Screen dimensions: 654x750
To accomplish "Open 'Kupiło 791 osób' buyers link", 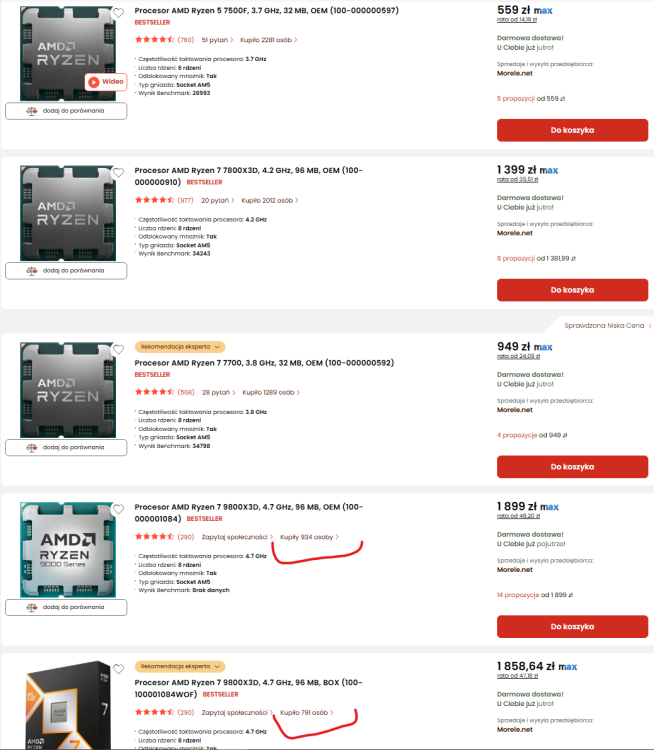I will pos(307,712).
